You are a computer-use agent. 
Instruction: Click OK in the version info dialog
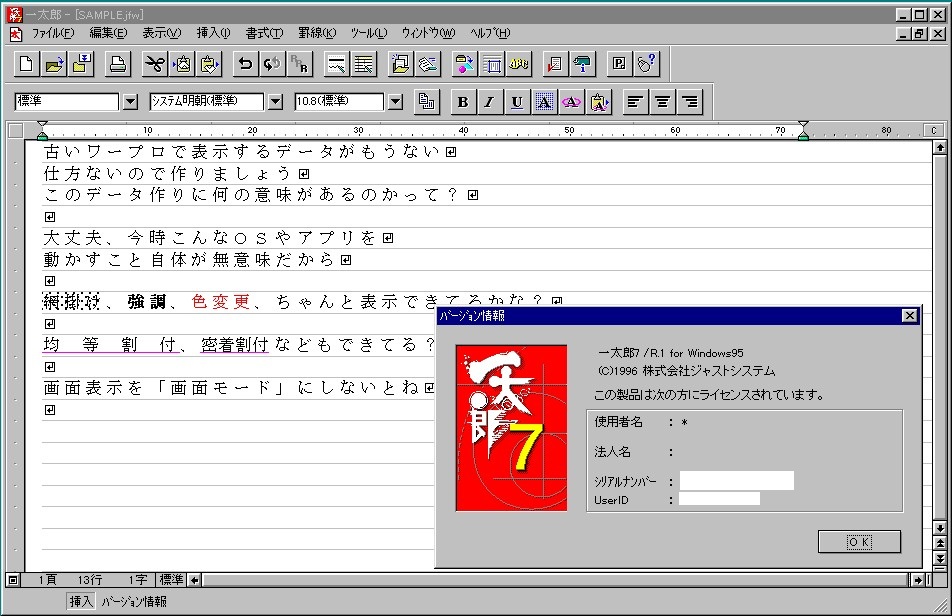coord(859,541)
